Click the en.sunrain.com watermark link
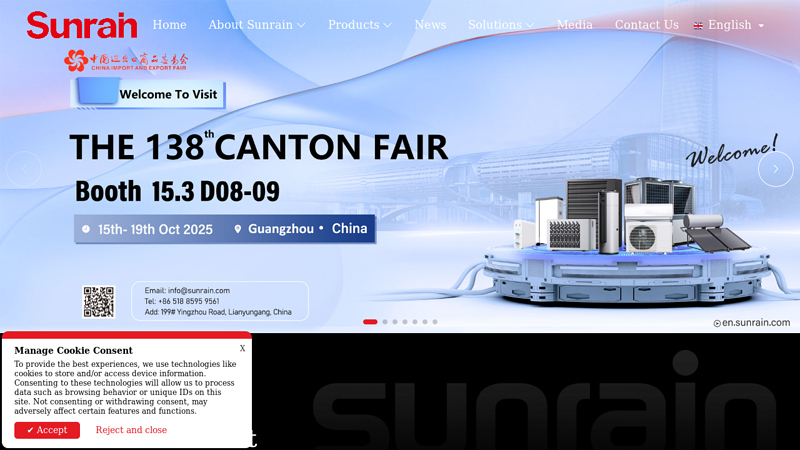This screenshot has height=450, width=800. click(x=752, y=322)
